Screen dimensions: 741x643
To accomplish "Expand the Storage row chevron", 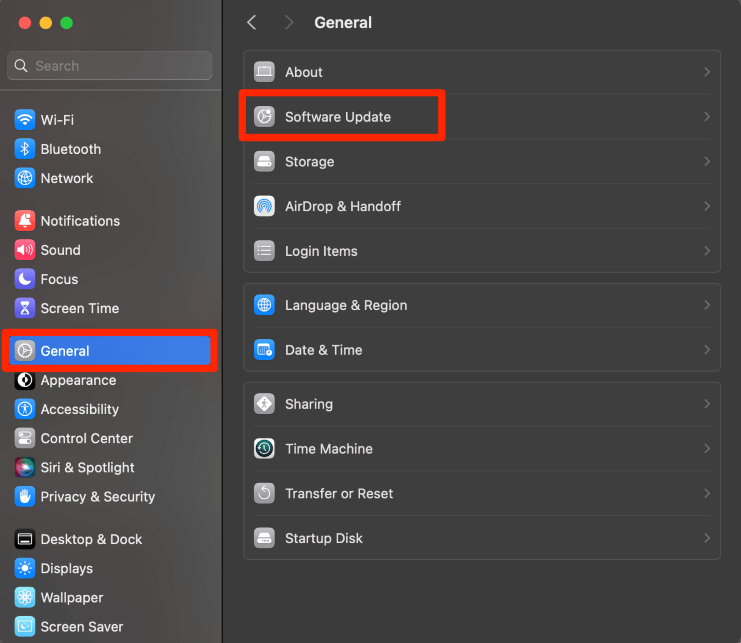I will [707, 161].
